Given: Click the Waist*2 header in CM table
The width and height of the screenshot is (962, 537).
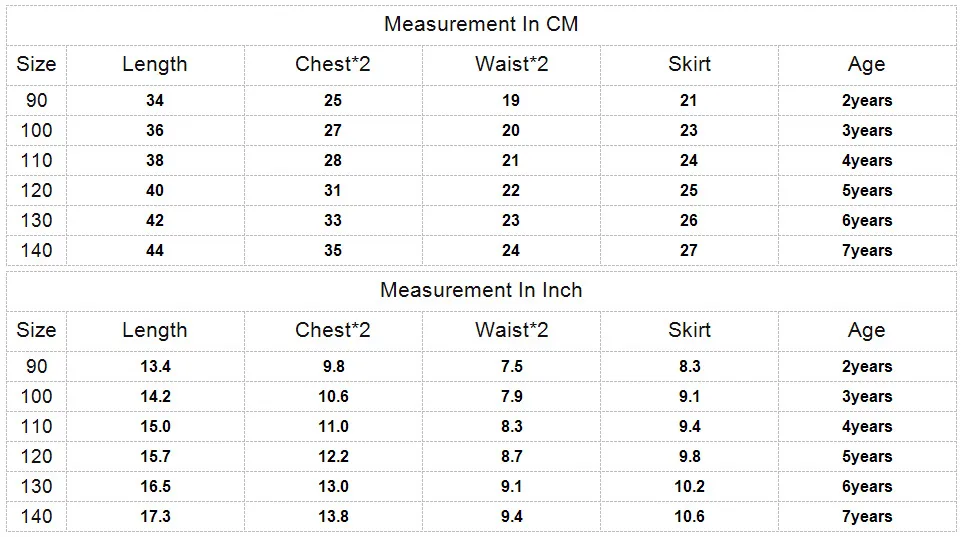Looking at the screenshot, I should pyautogui.click(x=511, y=64).
